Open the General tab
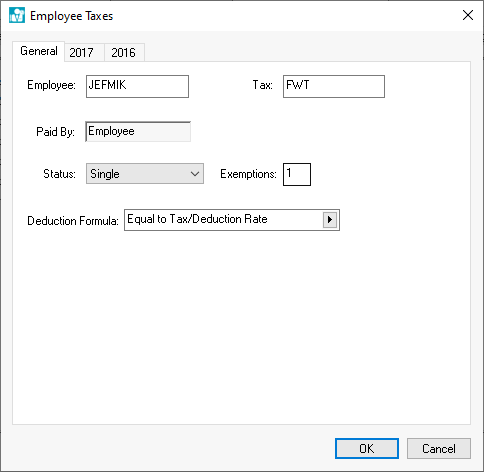Viewport: 484px width, 472px height. pos(39,51)
